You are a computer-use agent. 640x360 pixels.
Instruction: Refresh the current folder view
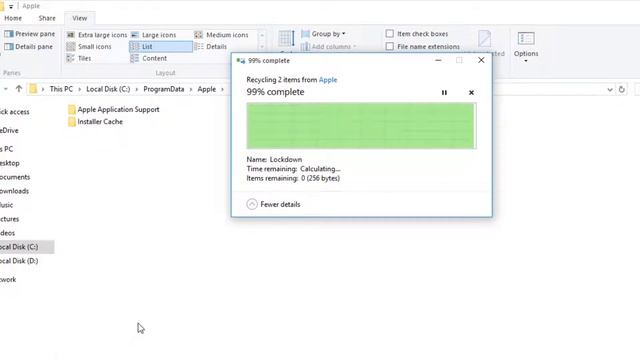(621, 89)
